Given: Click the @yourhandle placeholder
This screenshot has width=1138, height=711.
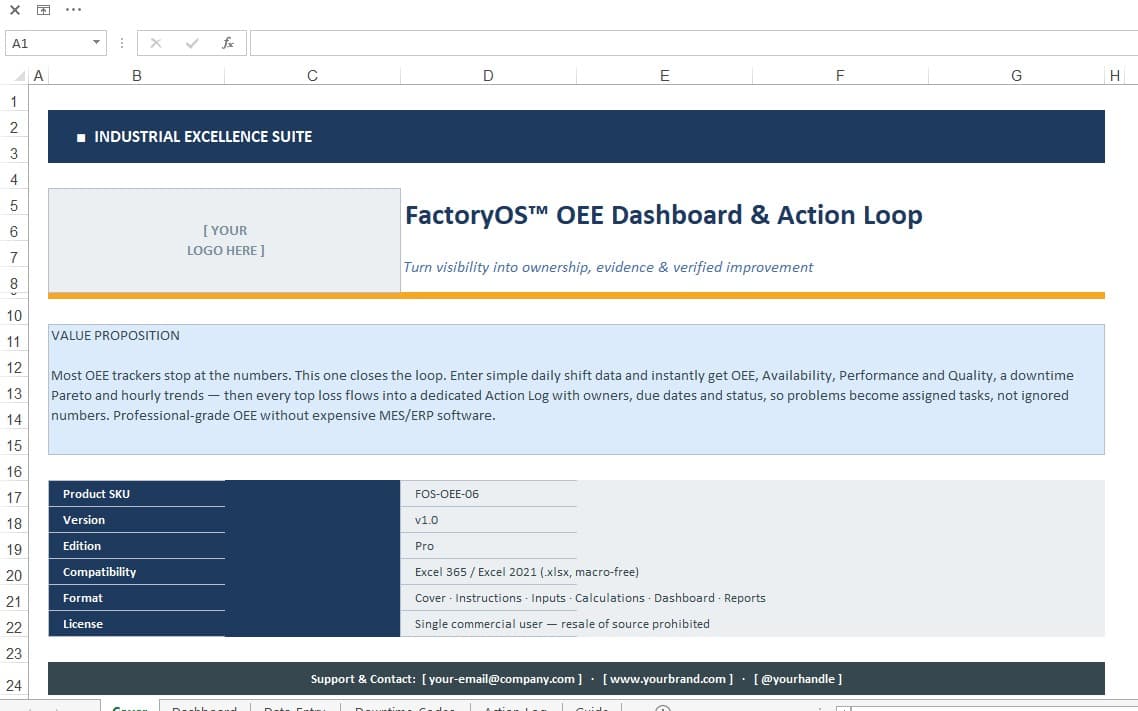Looking at the screenshot, I should click(798, 679).
